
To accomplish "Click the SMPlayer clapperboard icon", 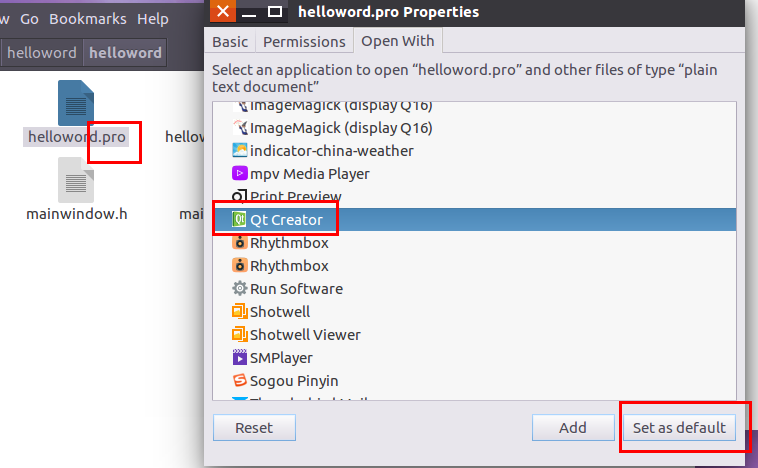I will point(239,357).
